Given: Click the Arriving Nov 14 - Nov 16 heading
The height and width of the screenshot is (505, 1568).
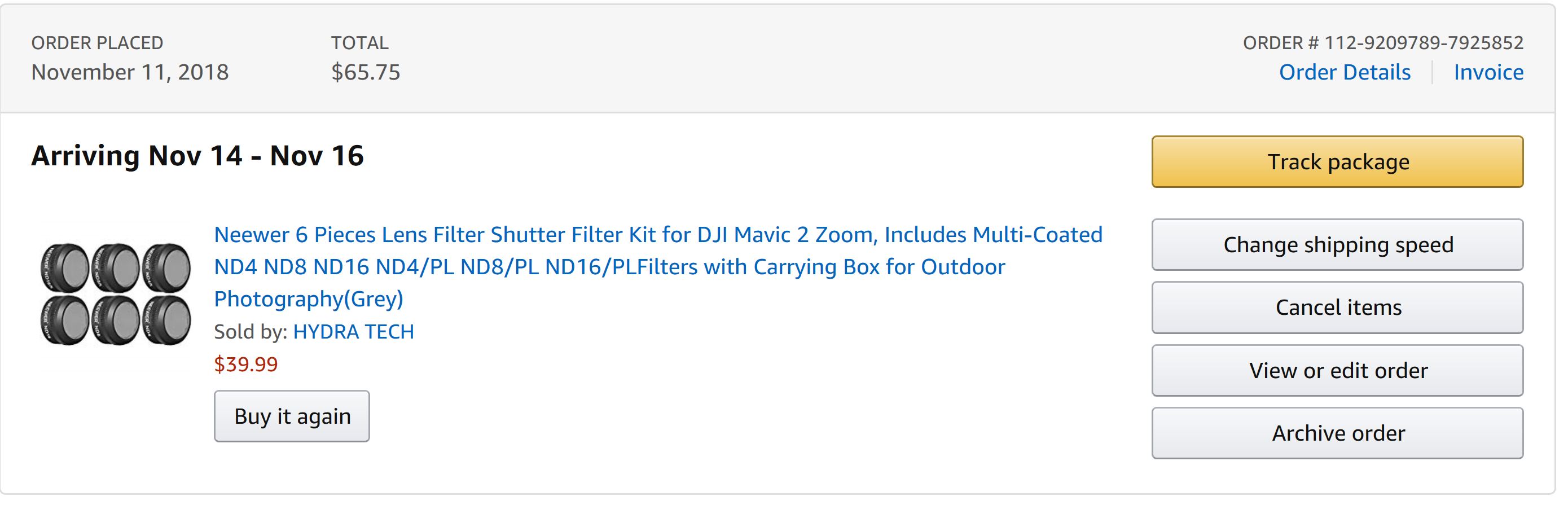Looking at the screenshot, I should point(197,156).
